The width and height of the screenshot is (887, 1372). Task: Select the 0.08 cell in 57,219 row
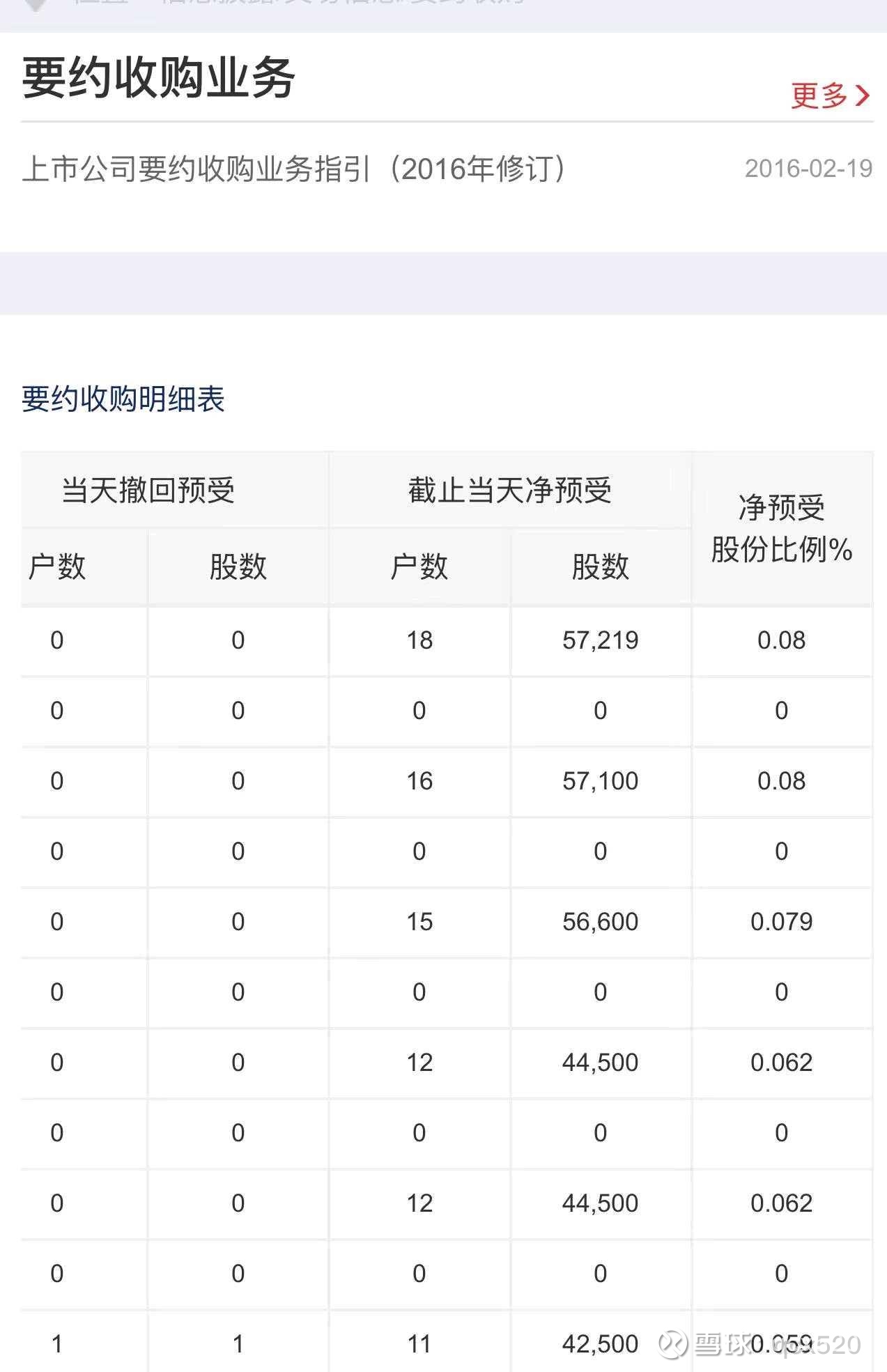[782, 640]
